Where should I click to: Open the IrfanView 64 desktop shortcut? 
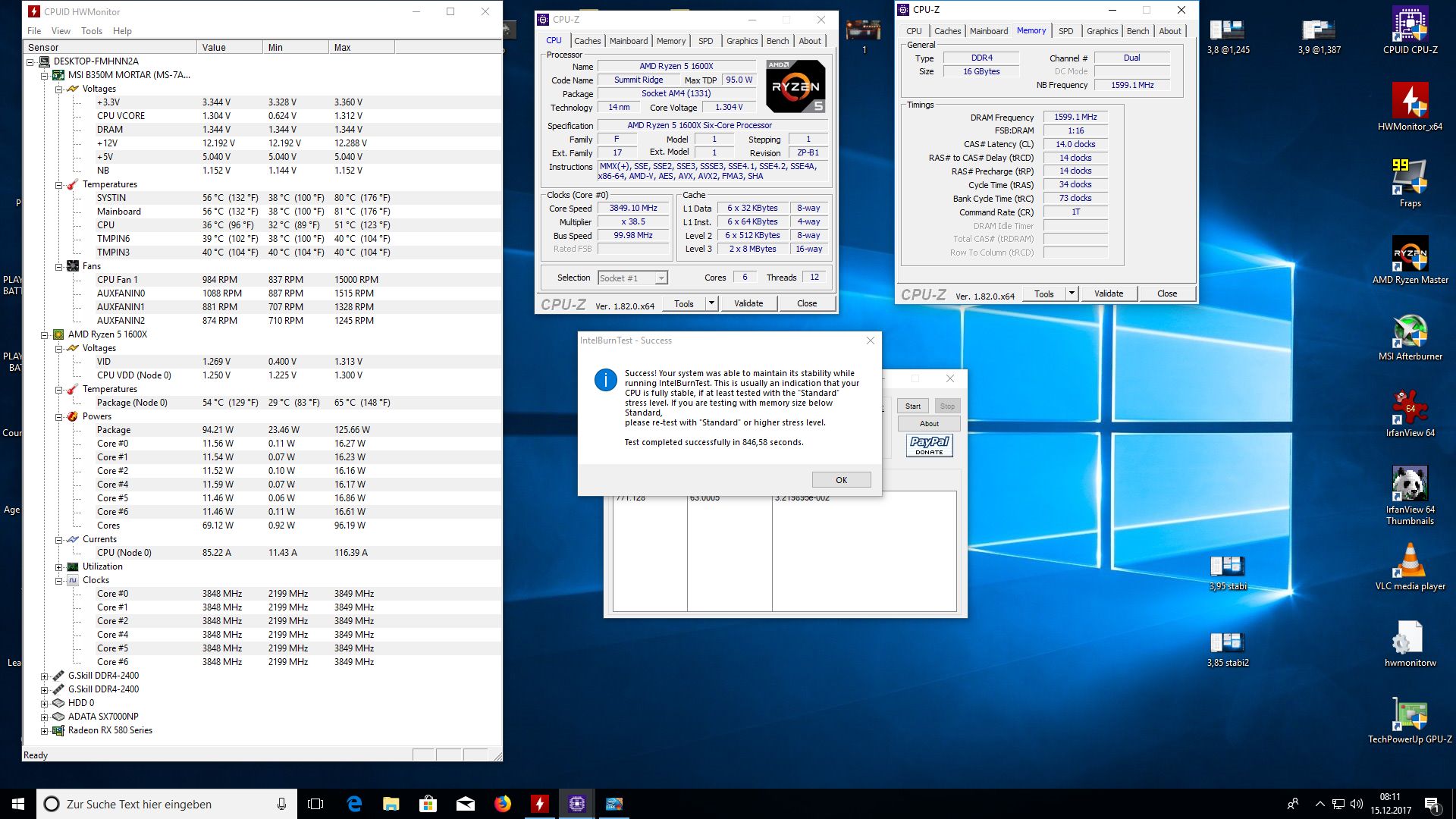pyautogui.click(x=1410, y=409)
